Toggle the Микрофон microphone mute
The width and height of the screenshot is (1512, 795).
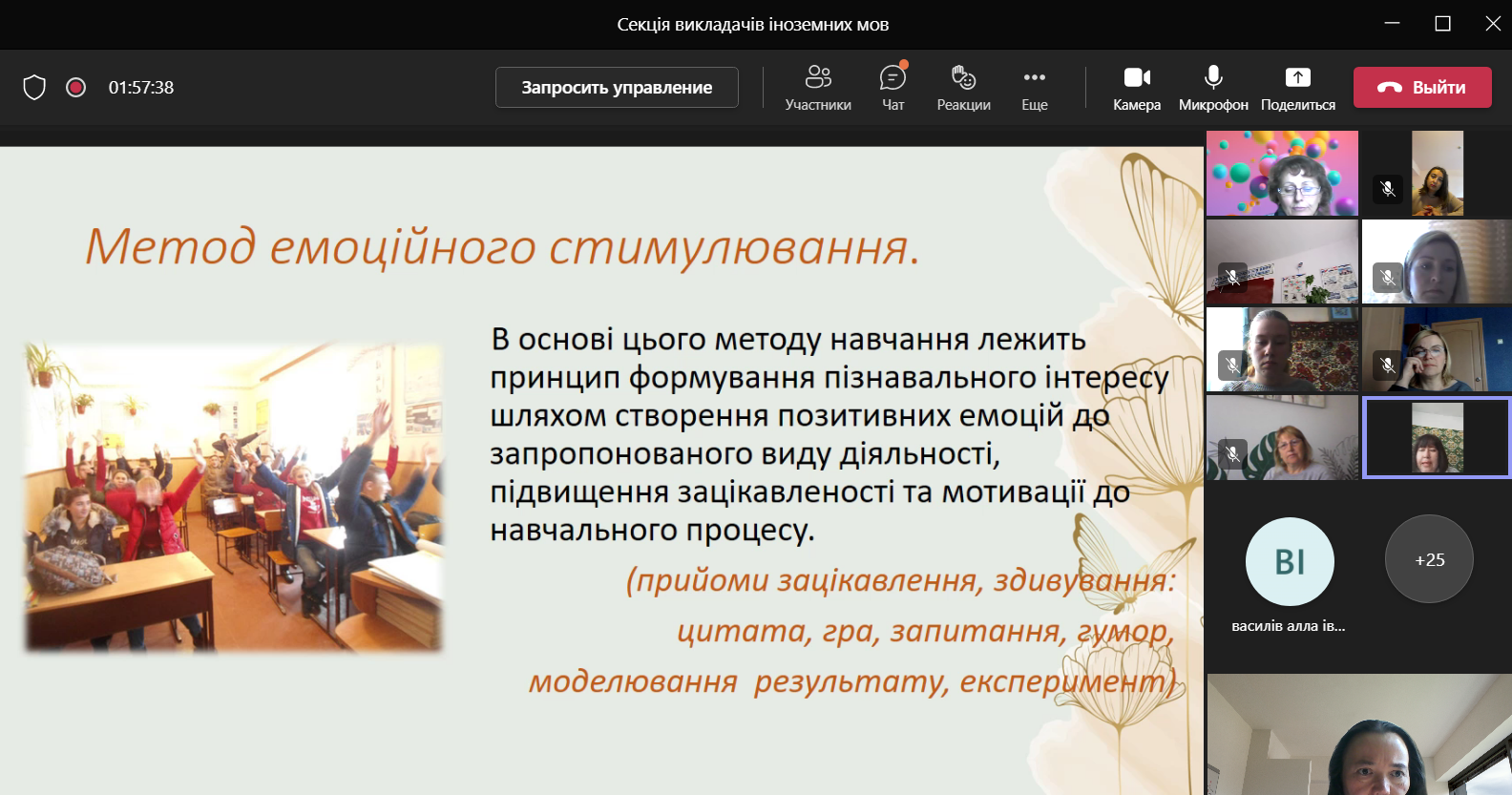tap(1212, 87)
